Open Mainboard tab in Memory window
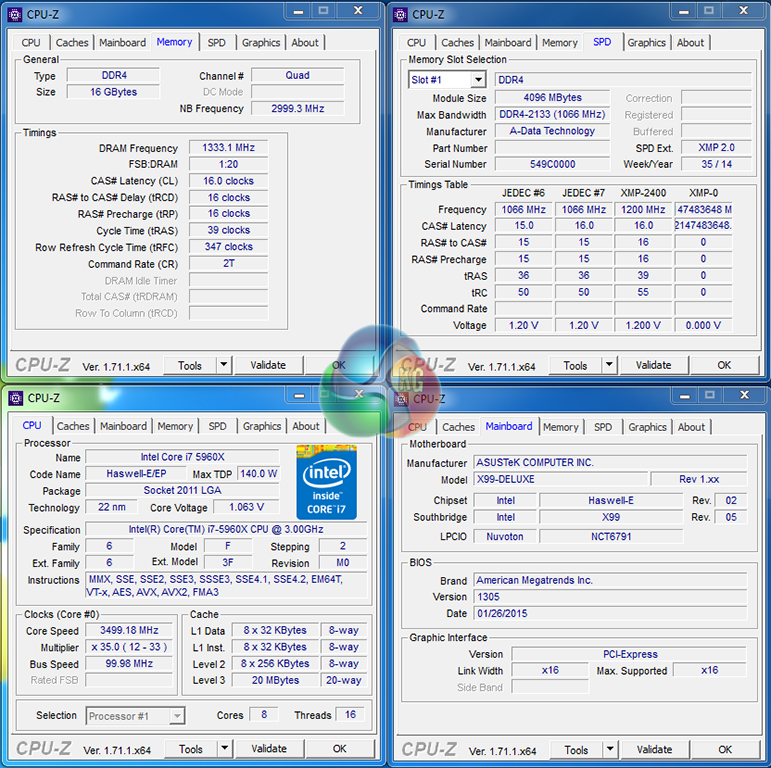771x768 pixels. [x=122, y=43]
